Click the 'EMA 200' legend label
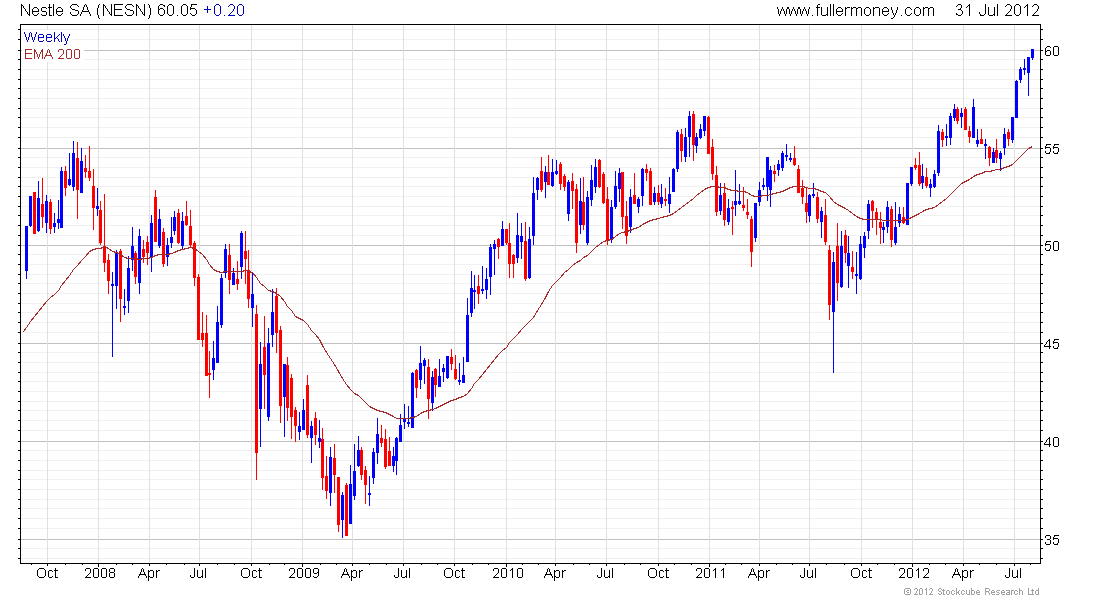Viewport: 1100px width, 600px height. 52,54
